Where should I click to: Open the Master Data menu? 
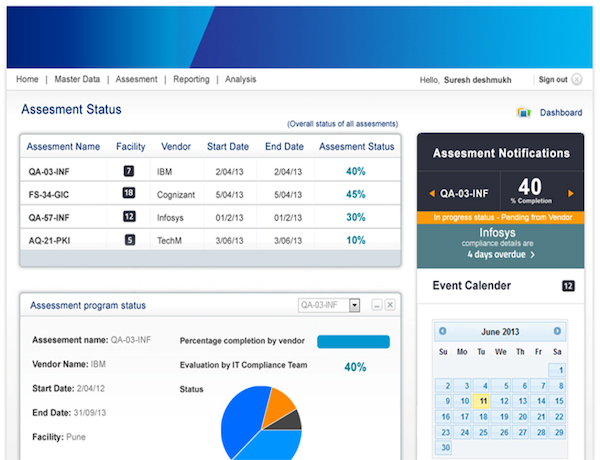pyautogui.click(x=77, y=79)
